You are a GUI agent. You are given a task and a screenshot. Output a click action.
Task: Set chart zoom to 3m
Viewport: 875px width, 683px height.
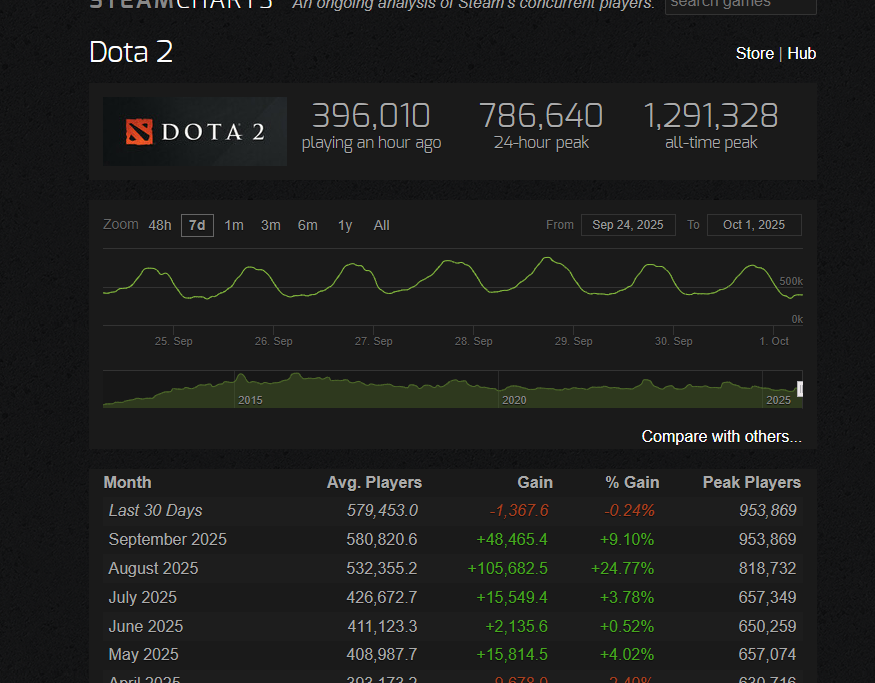[270, 225]
